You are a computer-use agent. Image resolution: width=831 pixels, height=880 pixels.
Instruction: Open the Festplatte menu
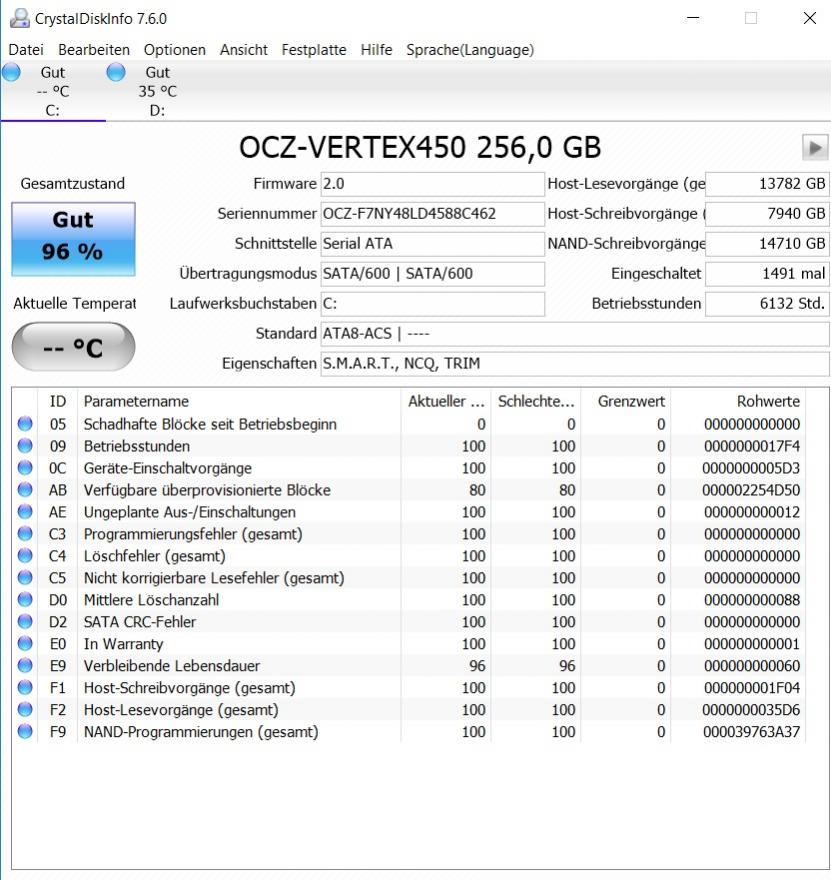click(x=314, y=50)
